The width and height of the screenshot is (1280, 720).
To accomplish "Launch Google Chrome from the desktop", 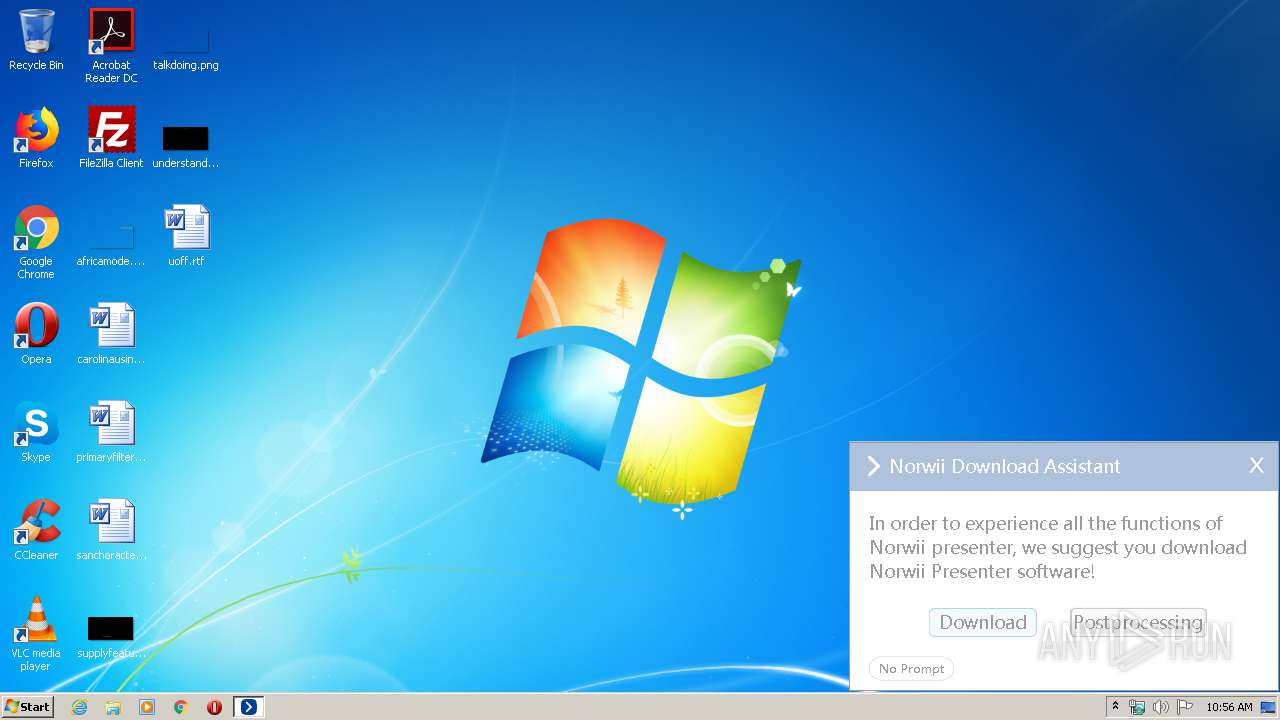I will coord(36,242).
